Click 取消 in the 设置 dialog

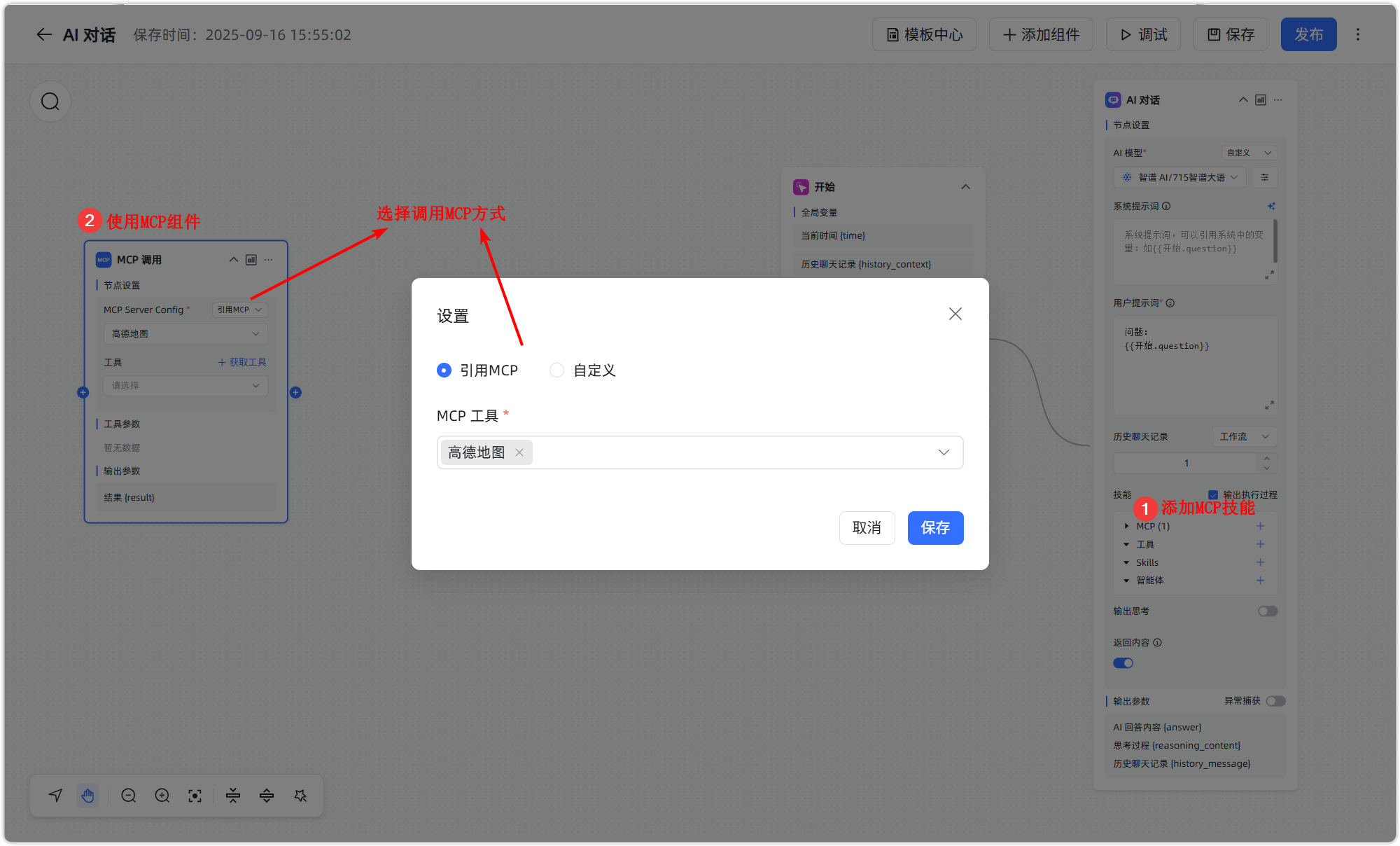[x=867, y=527]
